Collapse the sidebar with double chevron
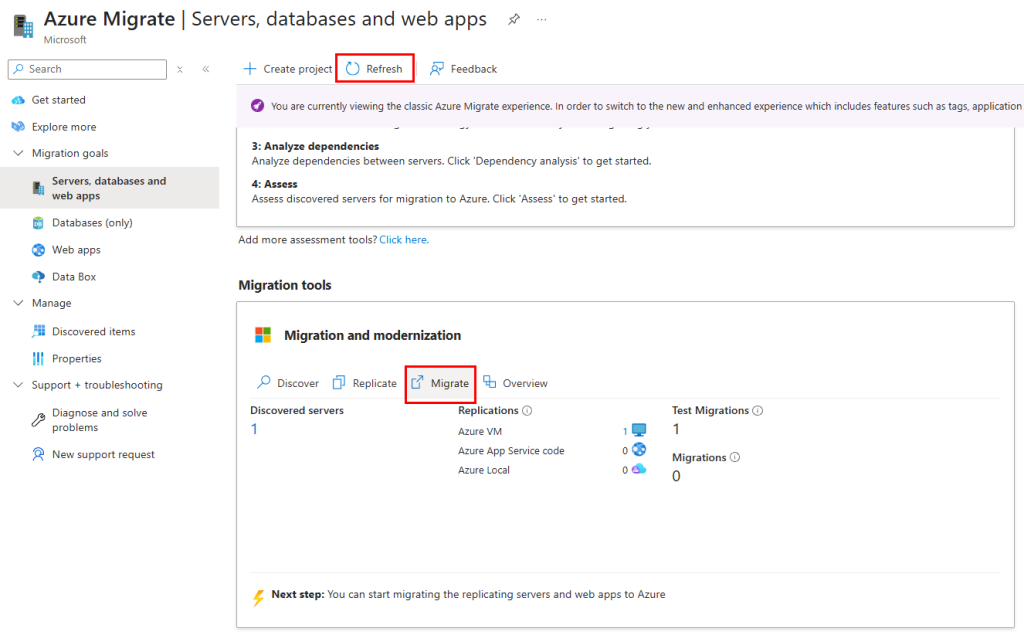1024x635 pixels. (206, 69)
